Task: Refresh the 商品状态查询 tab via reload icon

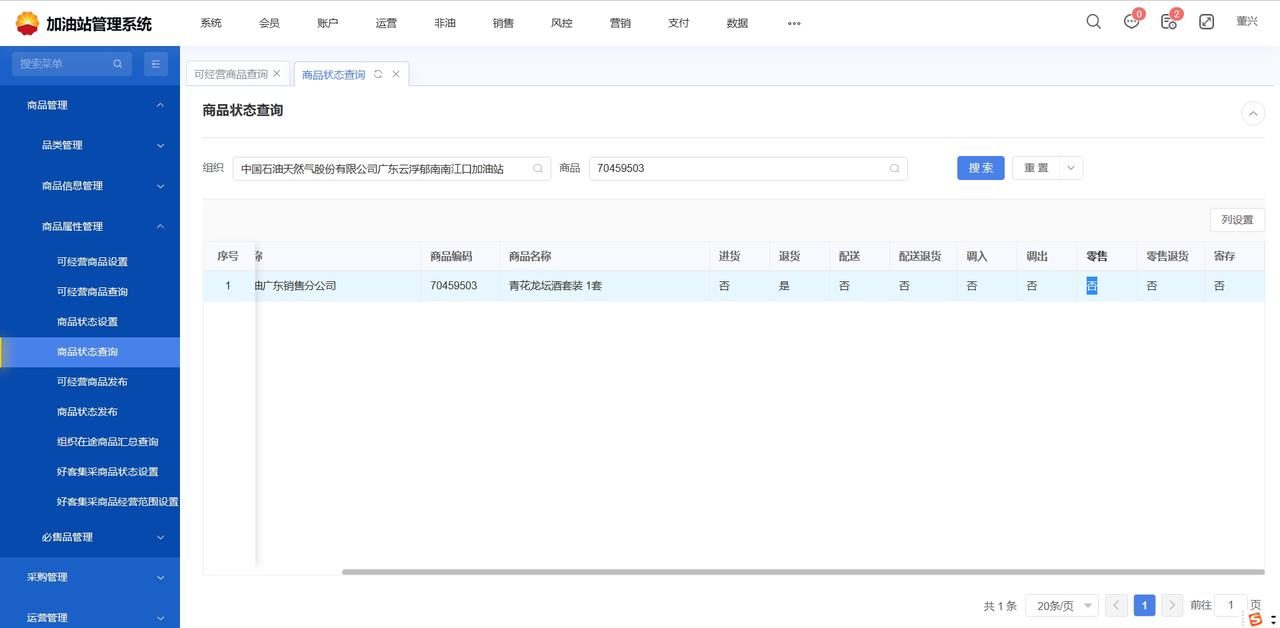Action: (x=378, y=74)
